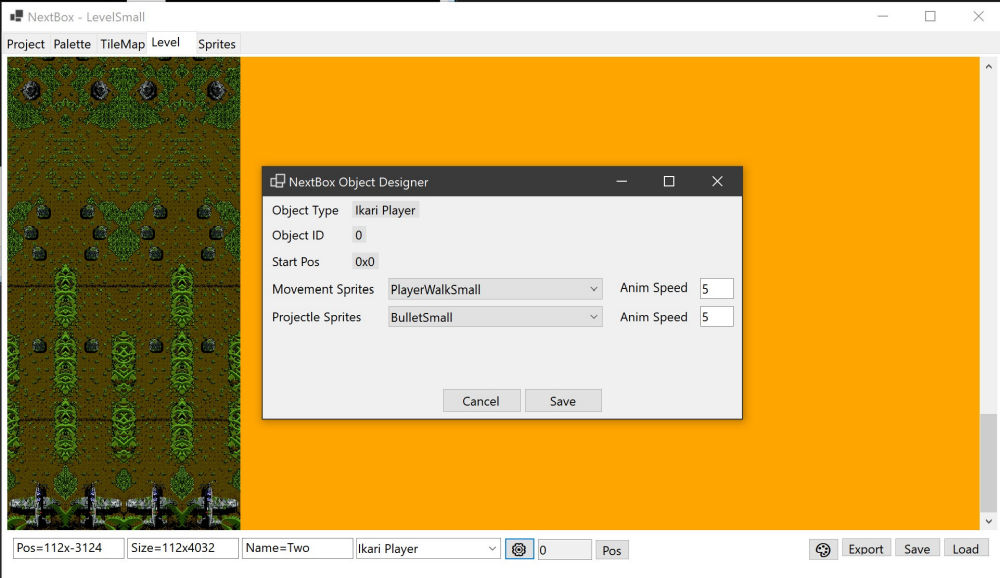Click the NextBox app icon in the title bar

[17, 17]
